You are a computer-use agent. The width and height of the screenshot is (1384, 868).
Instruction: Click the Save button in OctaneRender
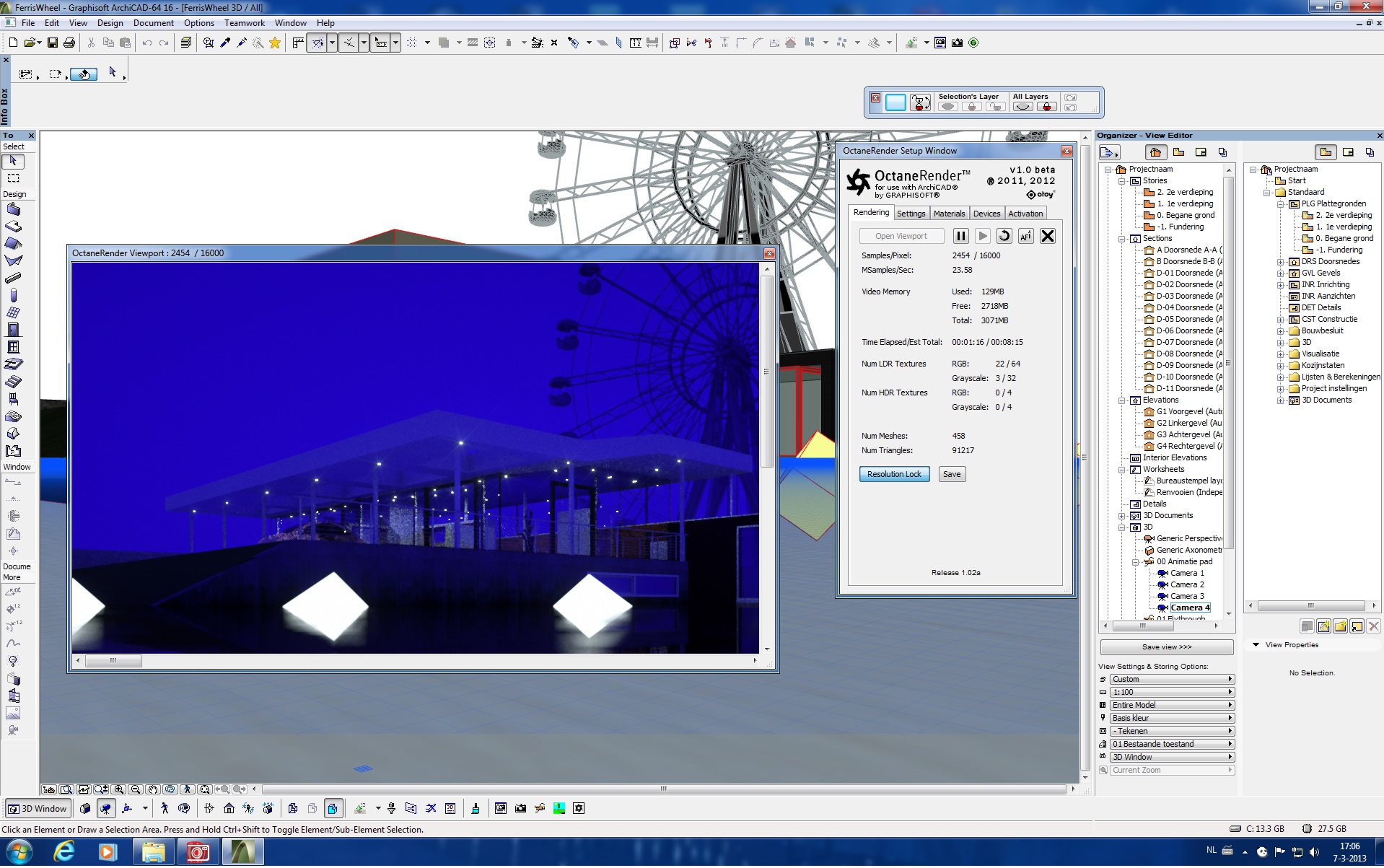click(x=952, y=474)
